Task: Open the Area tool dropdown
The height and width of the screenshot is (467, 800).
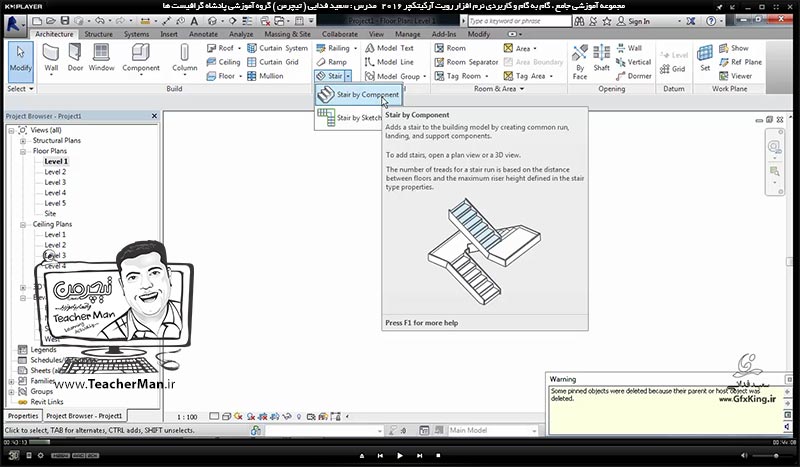Action: click(x=535, y=48)
